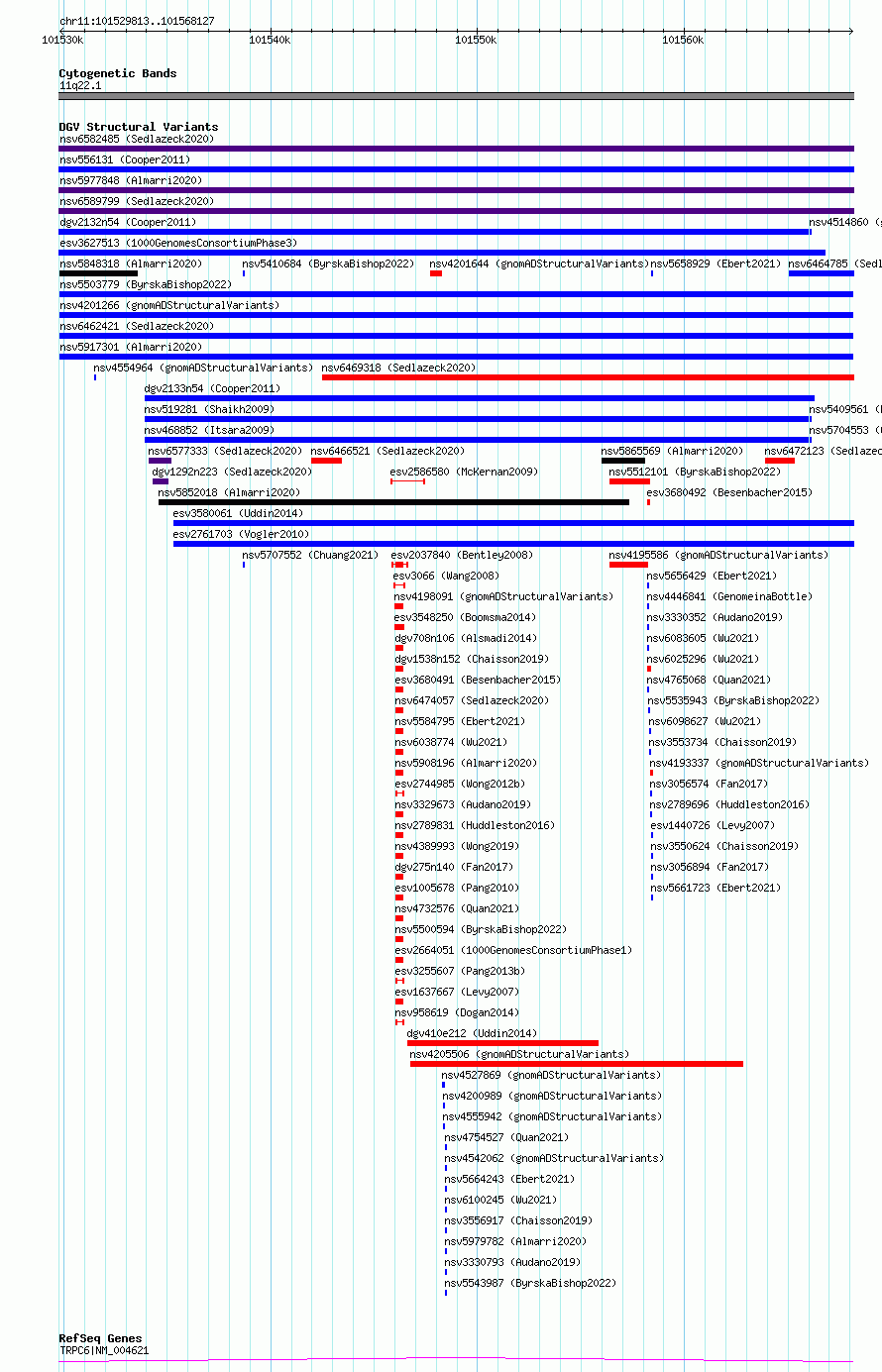This screenshot has height=1372, width=882.
Task: Open nsv6577333 (Sedlazeck2020) variant
Action: point(225,451)
